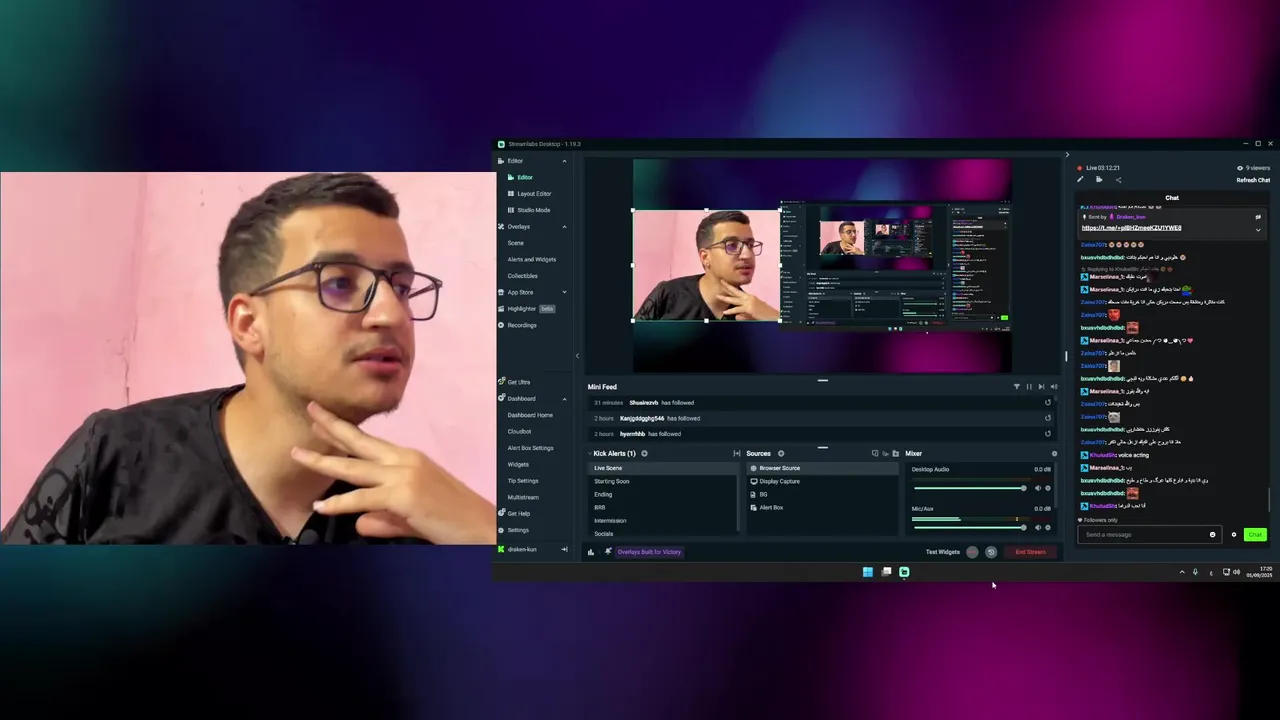Log out icon next to draken-kun
Image resolution: width=1280 pixels, height=720 pixels.
564,549
